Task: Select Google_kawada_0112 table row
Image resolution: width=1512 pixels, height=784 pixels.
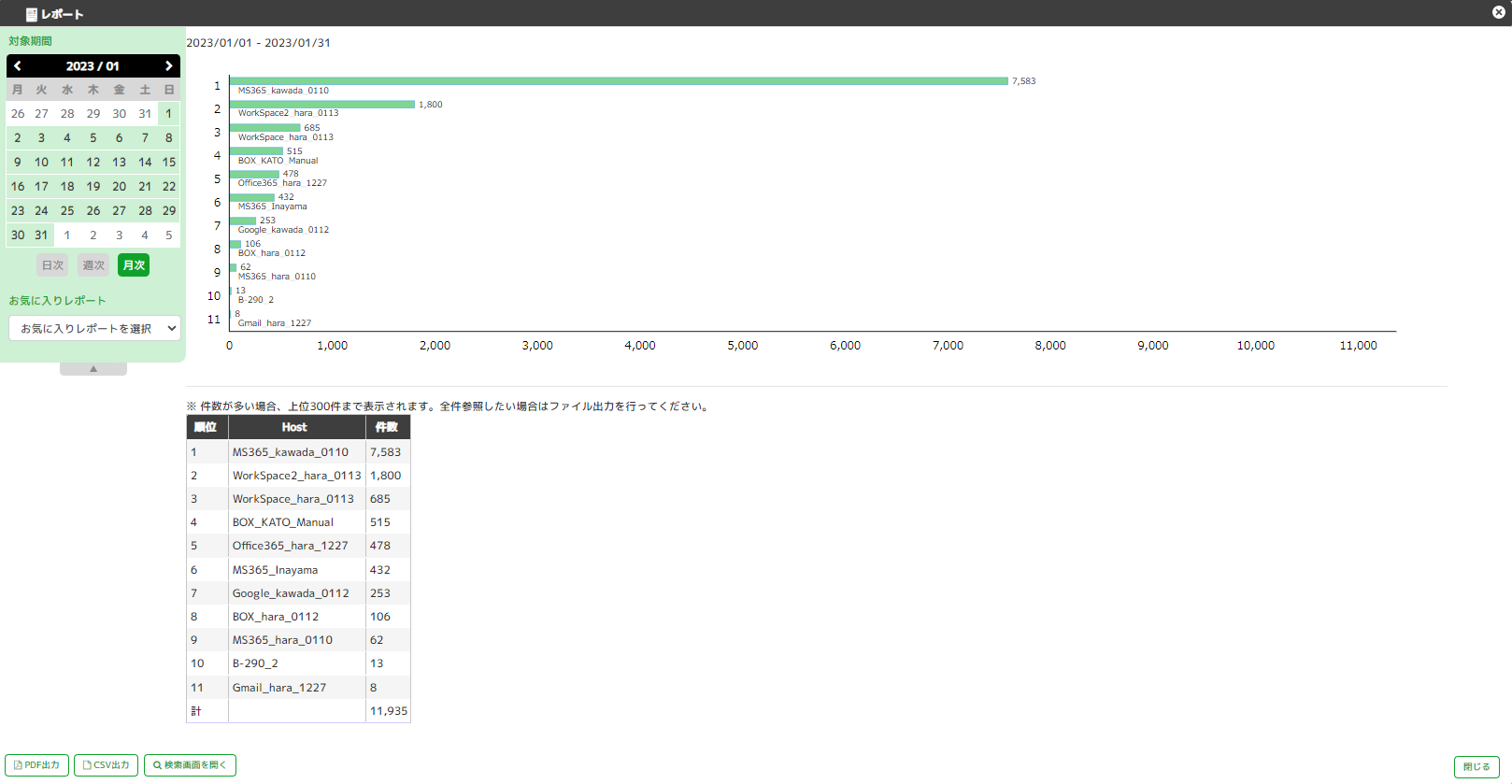Action: (x=298, y=593)
